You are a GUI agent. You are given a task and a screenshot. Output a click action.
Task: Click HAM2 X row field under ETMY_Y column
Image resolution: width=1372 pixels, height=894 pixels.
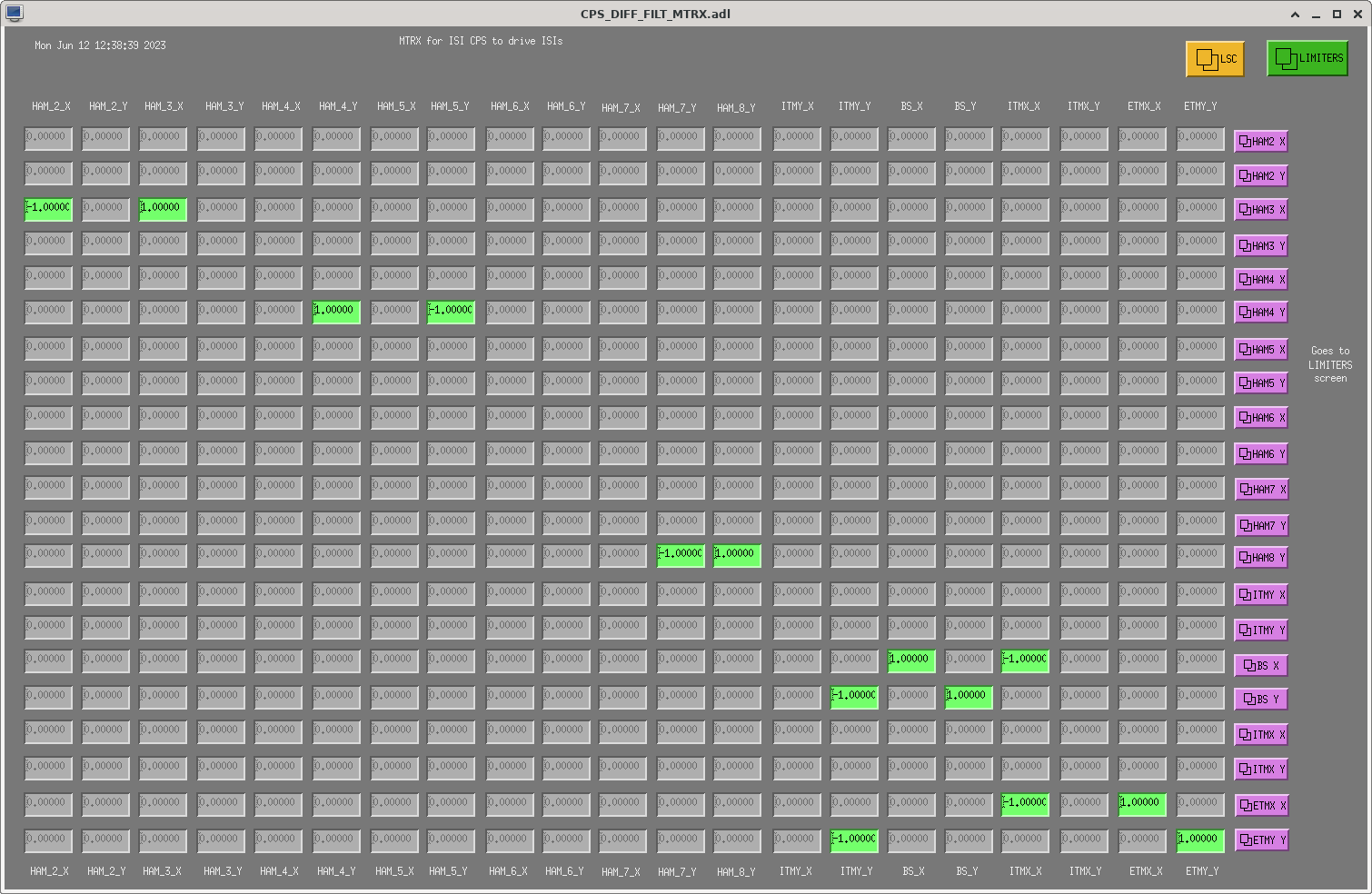(1200, 138)
